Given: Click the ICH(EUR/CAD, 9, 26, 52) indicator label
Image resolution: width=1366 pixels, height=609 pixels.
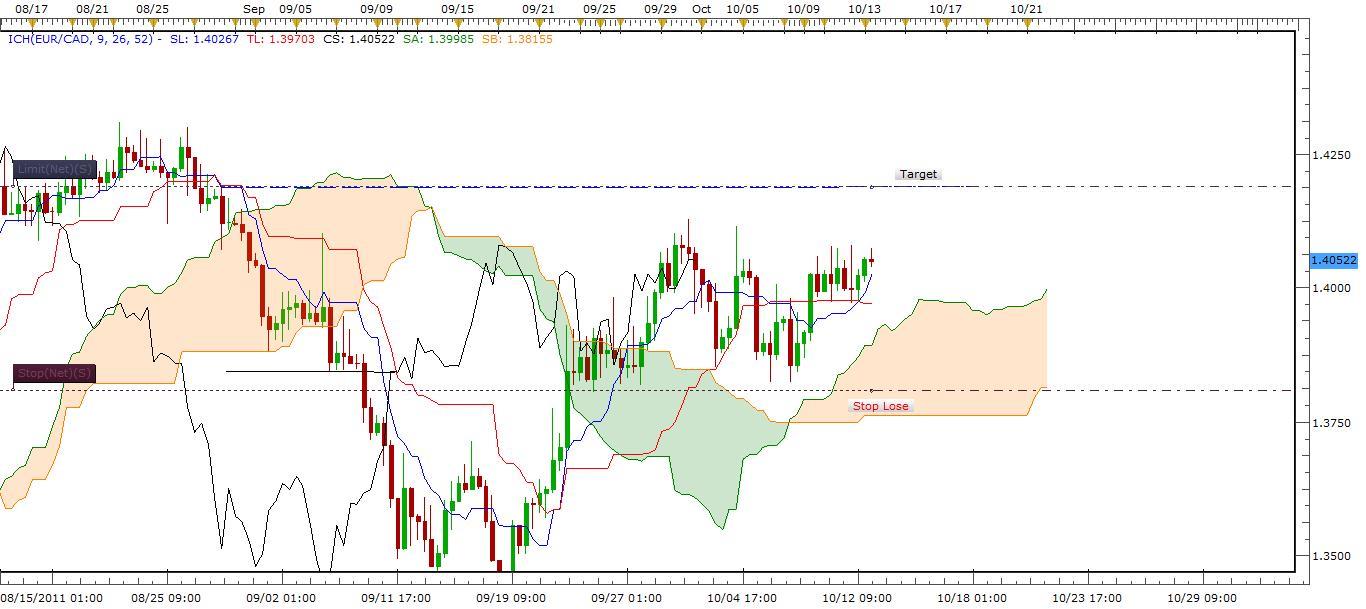Looking at the screenshot, I should coord(80,39).
